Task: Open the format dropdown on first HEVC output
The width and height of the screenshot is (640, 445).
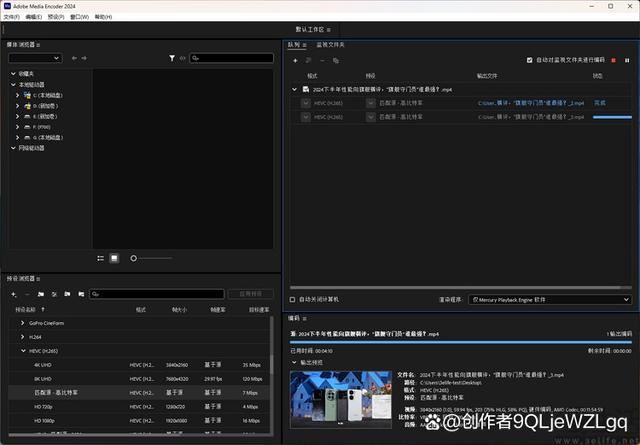Action: (305, 102)
